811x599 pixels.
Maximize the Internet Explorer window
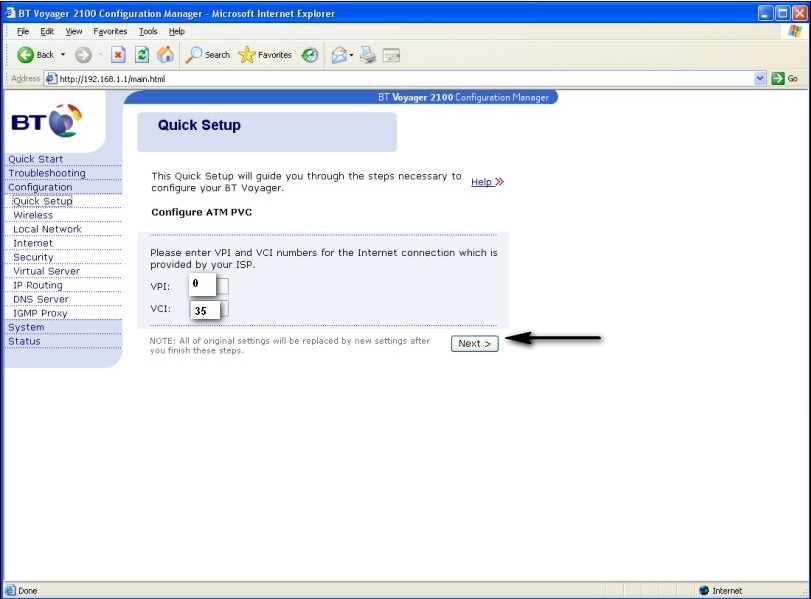click(x=783, y=13)
